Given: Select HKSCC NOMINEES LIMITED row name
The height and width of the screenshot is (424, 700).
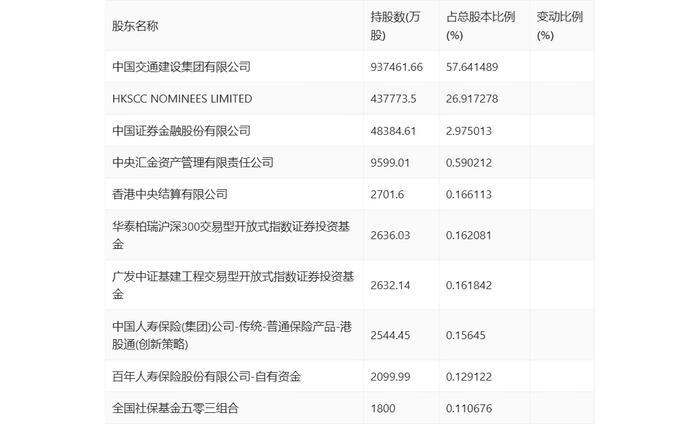Looking at the screenshot, I should (182, 99).
